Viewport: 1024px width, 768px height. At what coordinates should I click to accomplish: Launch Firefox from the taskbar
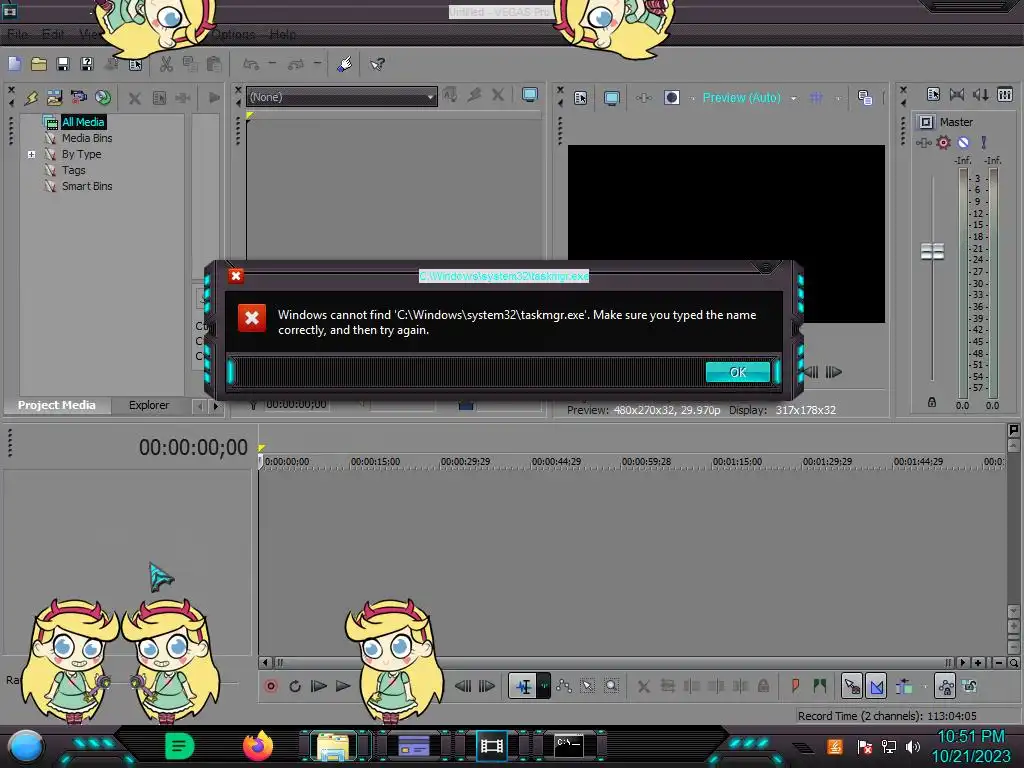(x=258, y=745)
